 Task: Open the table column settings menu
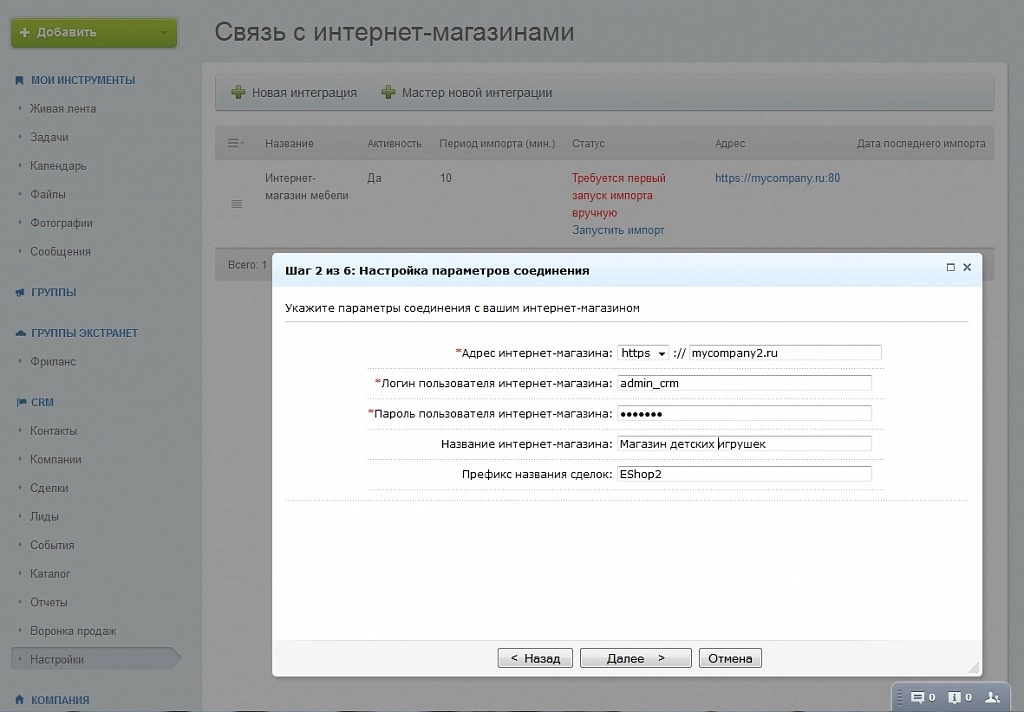[x=235, y=143]
